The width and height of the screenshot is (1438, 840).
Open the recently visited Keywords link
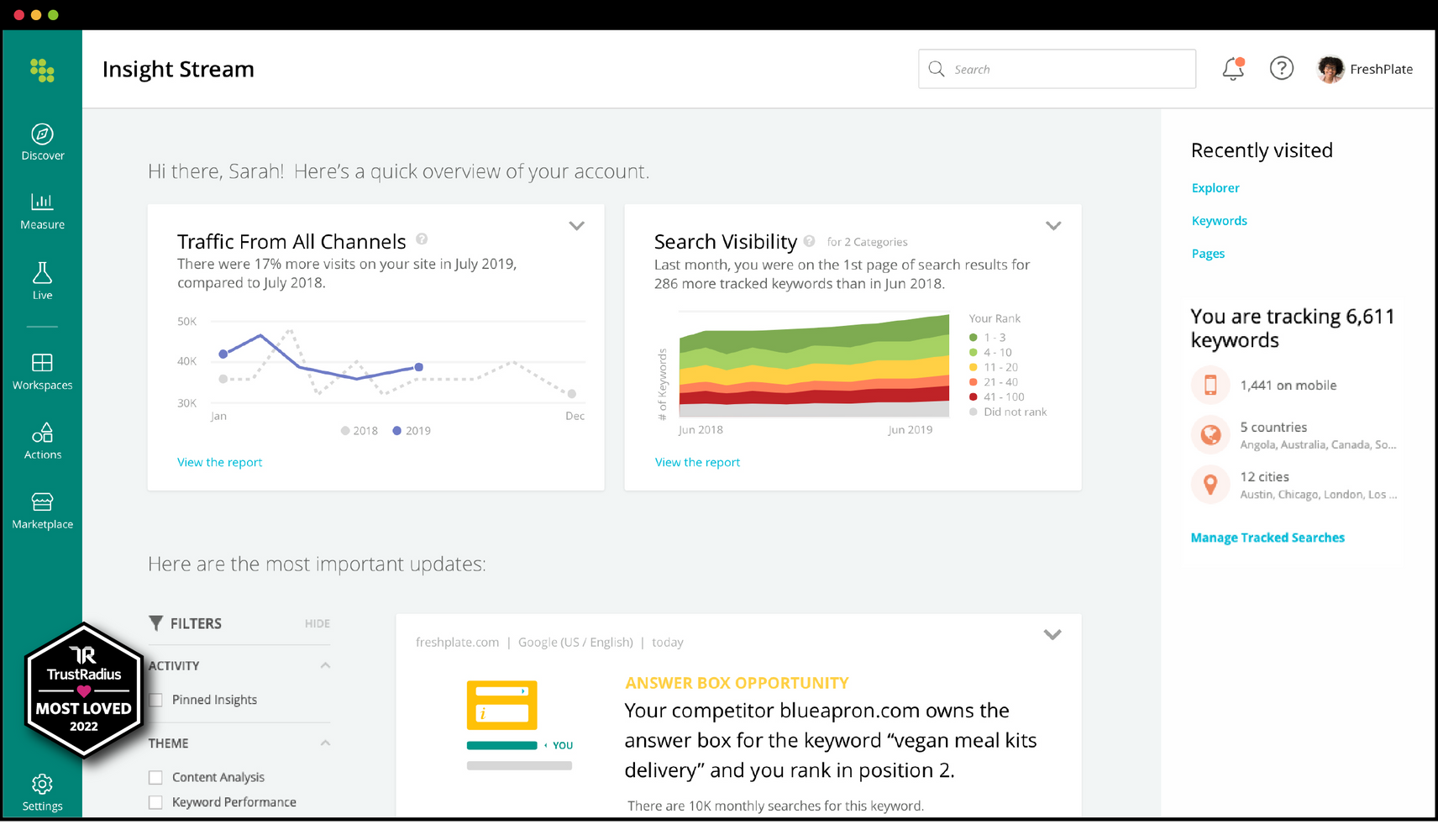[x=1220, y=221]
